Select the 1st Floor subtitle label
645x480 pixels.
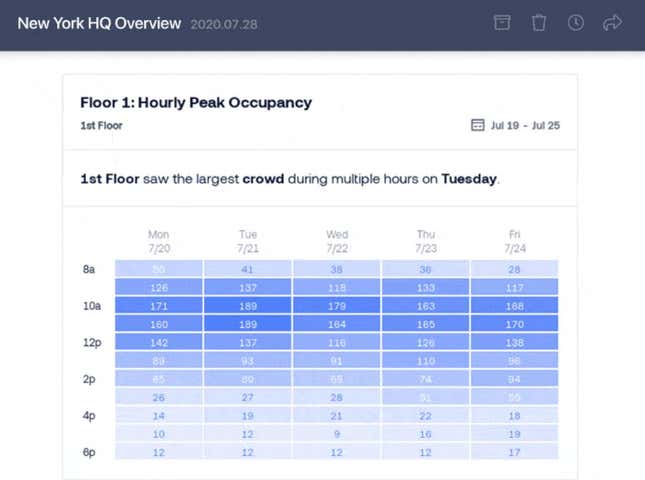point(101,125)
